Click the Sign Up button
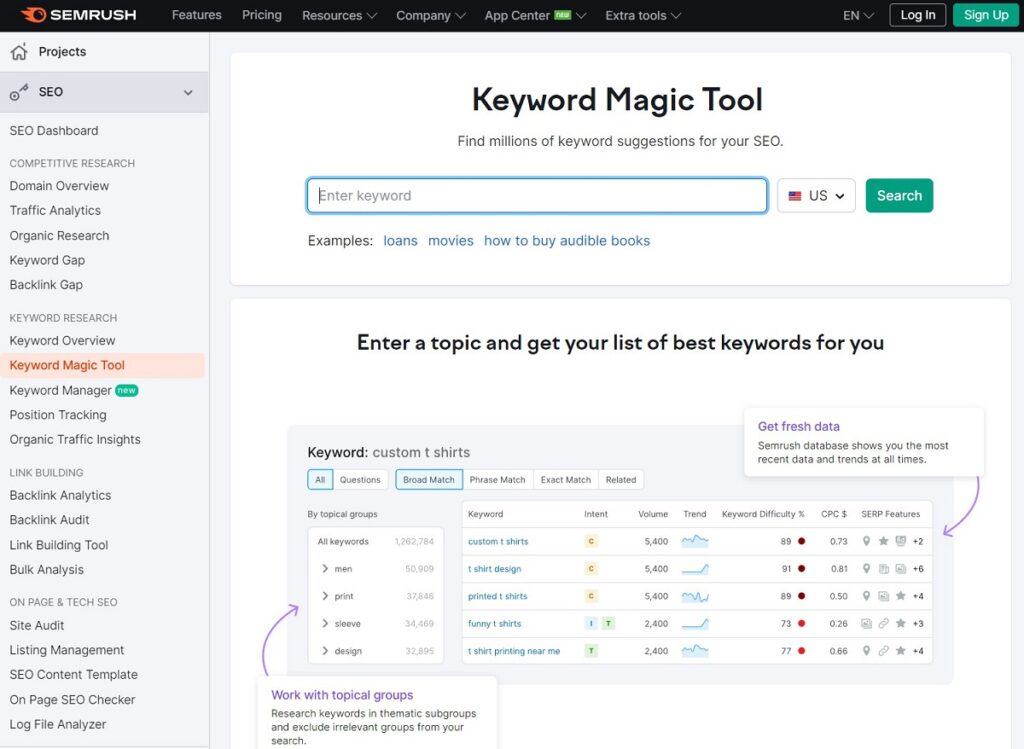Image resolution: width=1024 pixels, height=749 pixels. (985, 15)
